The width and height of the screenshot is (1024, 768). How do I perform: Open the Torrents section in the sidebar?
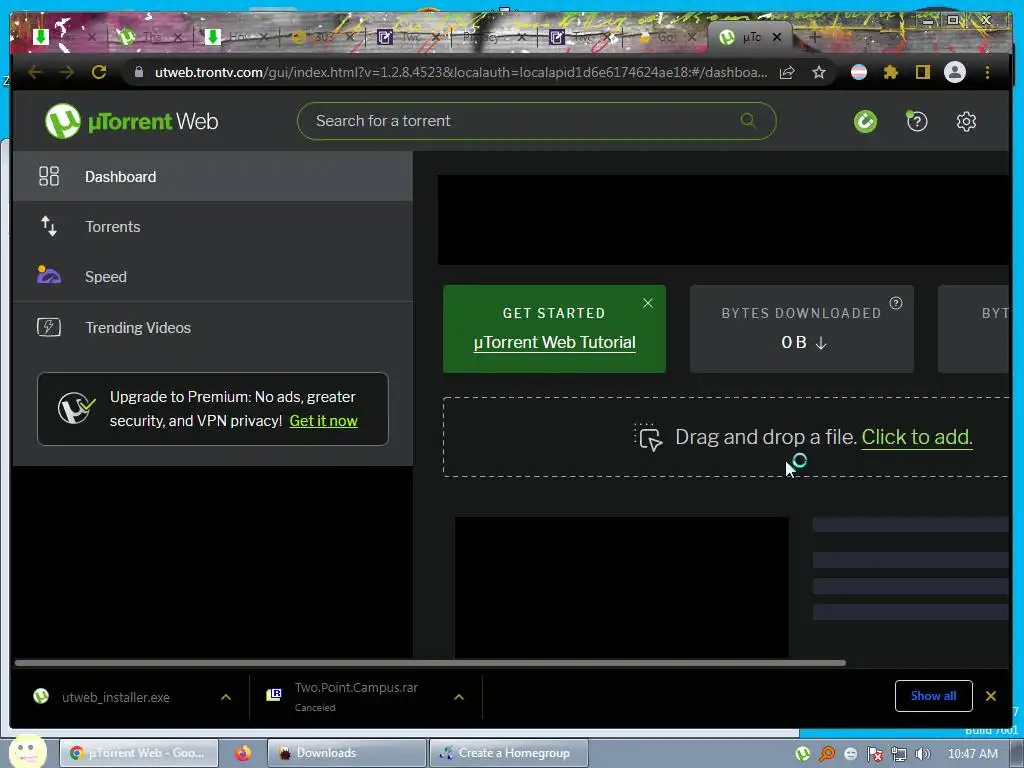[x=212, y=227]
